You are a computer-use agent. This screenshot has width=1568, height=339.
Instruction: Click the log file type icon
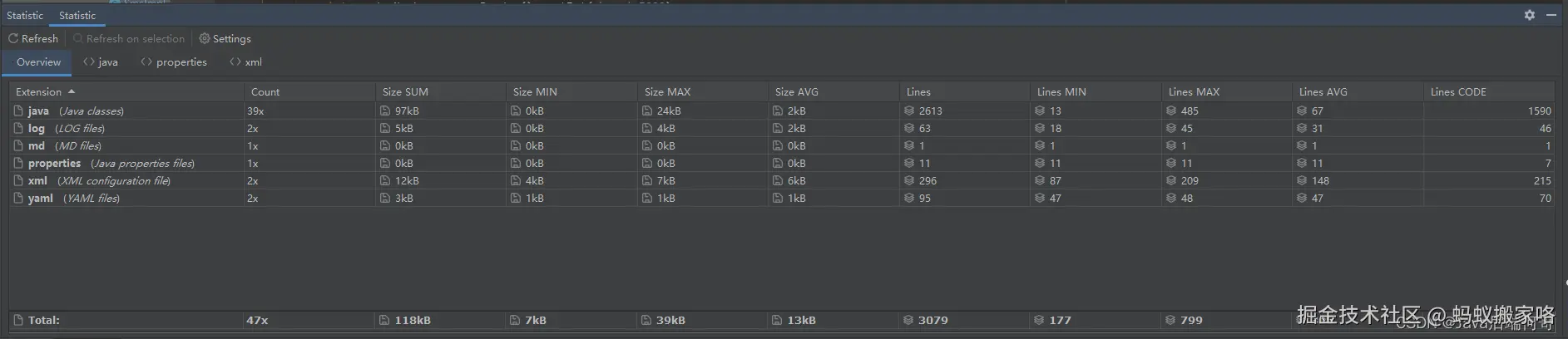pos(18,128)
